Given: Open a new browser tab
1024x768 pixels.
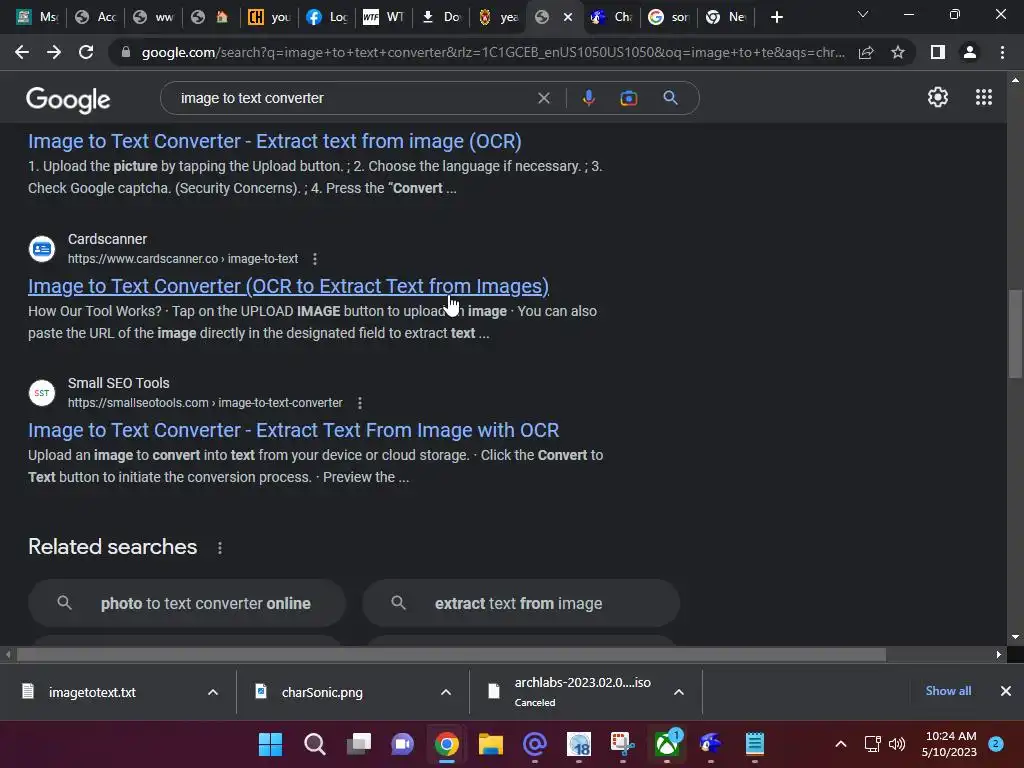Looking at the screenshot, I should [776, 17].
